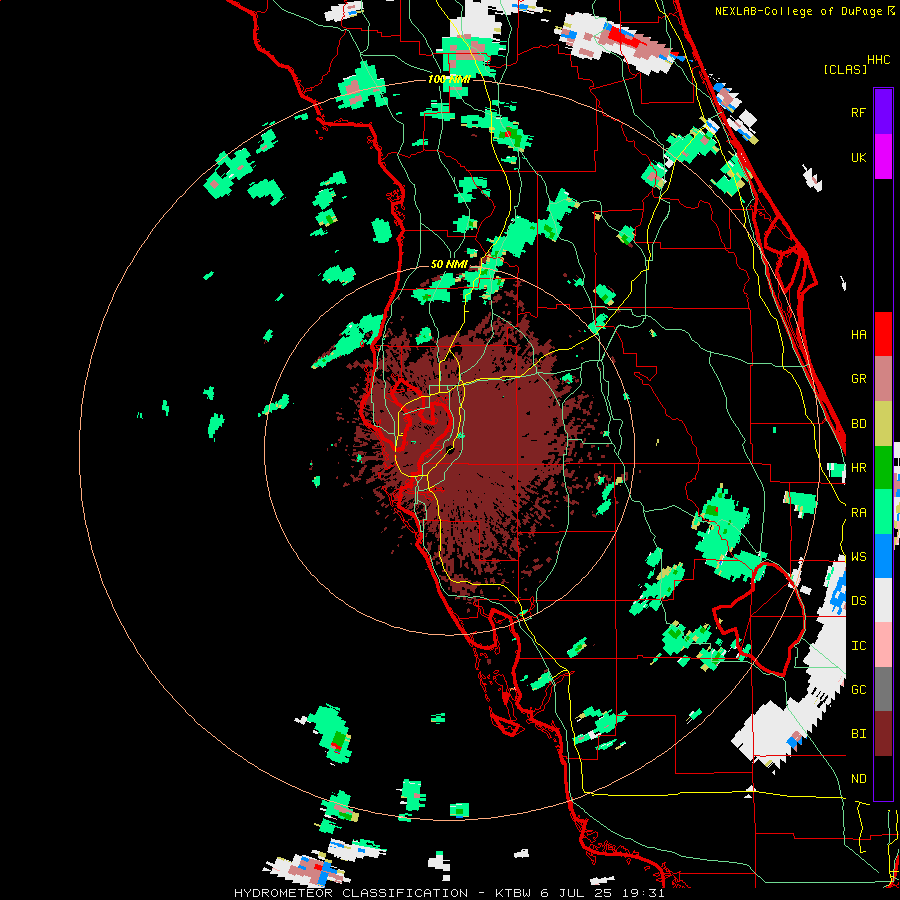Click the 'HA' legend label

point(858,335)
